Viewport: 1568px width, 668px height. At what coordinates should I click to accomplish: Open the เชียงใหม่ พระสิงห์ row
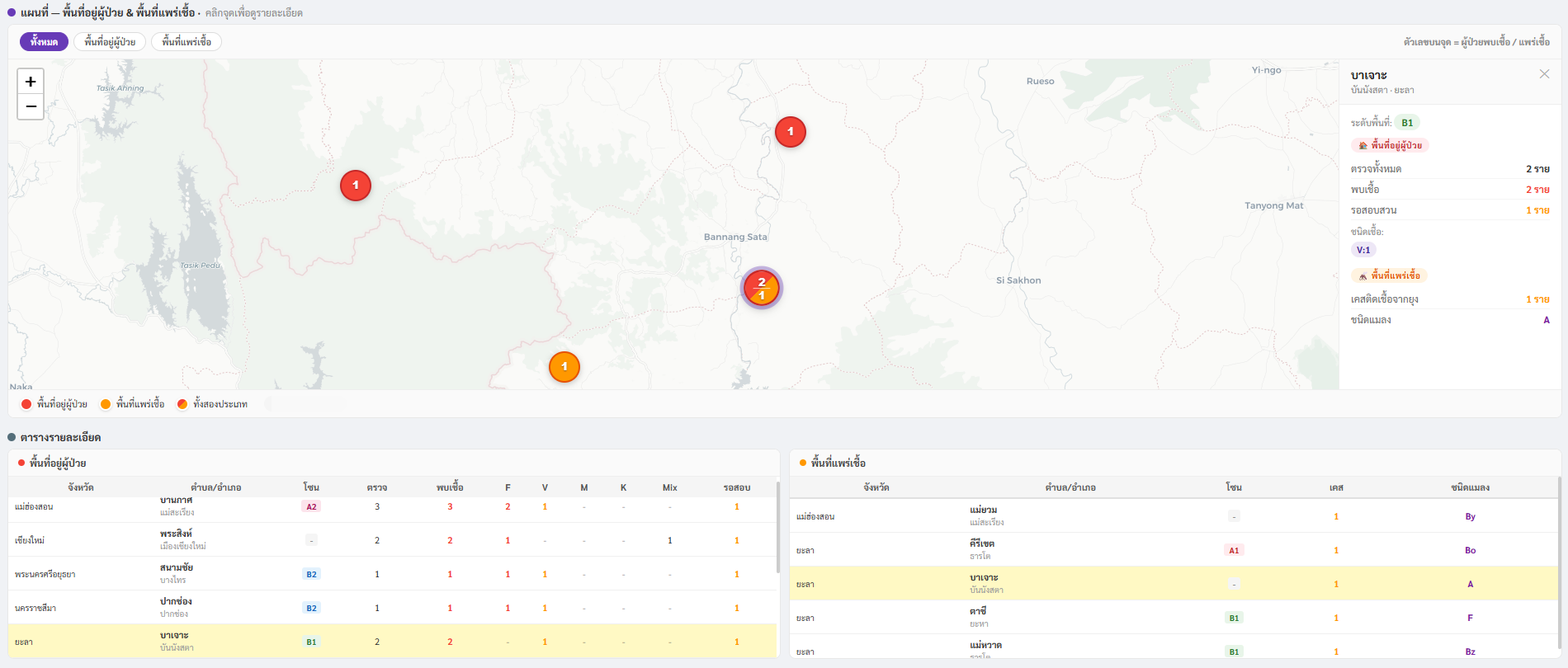(393, 540)
